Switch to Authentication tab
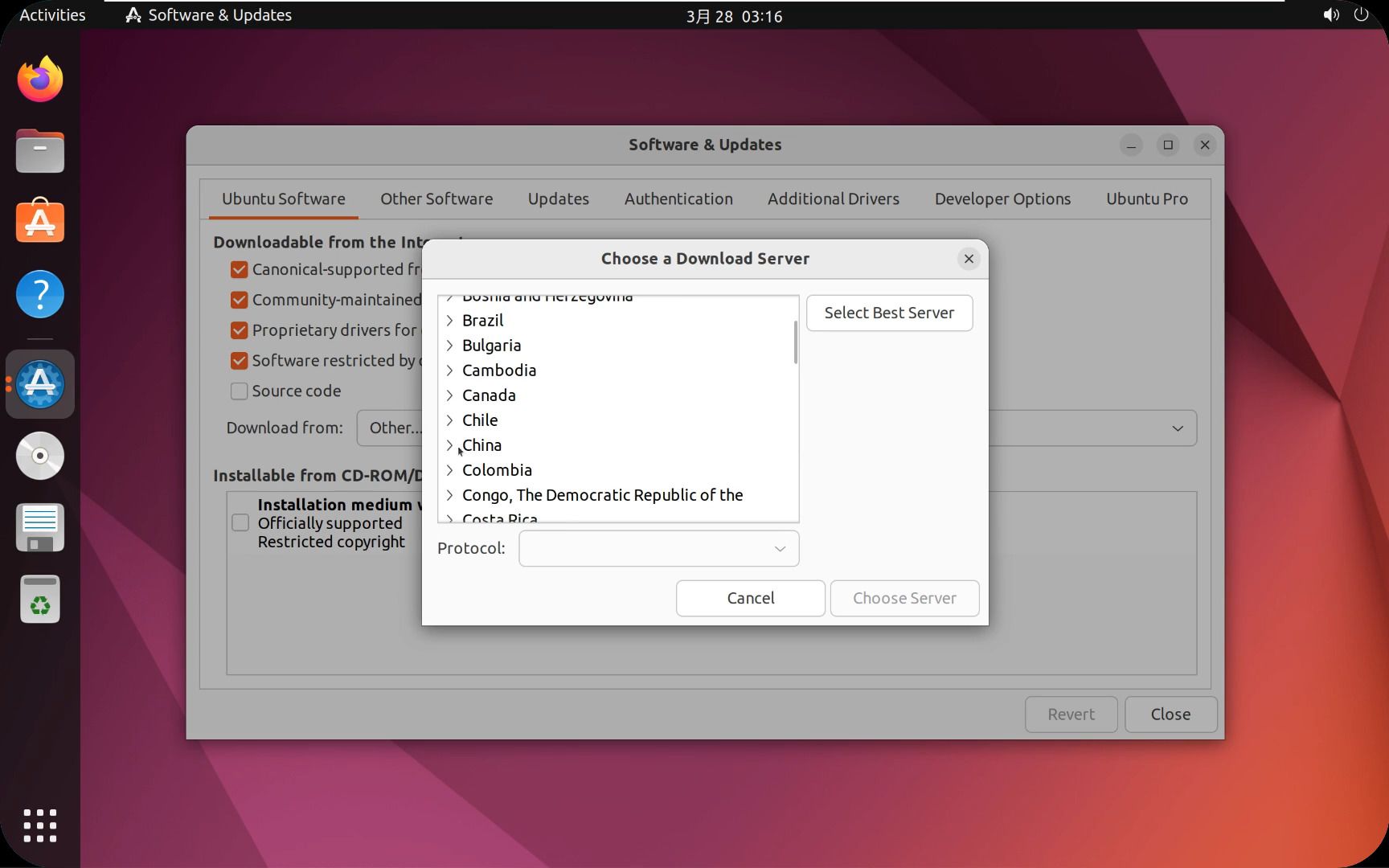The height and width of the screenshot is (868, 1389). pos(678,199)
